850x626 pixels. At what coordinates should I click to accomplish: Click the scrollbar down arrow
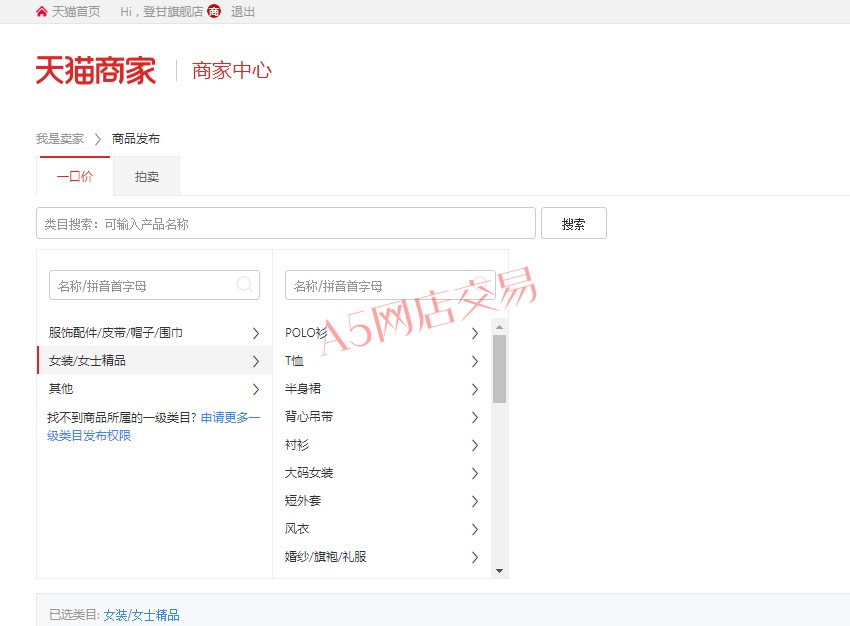click(x=499, y=571)
